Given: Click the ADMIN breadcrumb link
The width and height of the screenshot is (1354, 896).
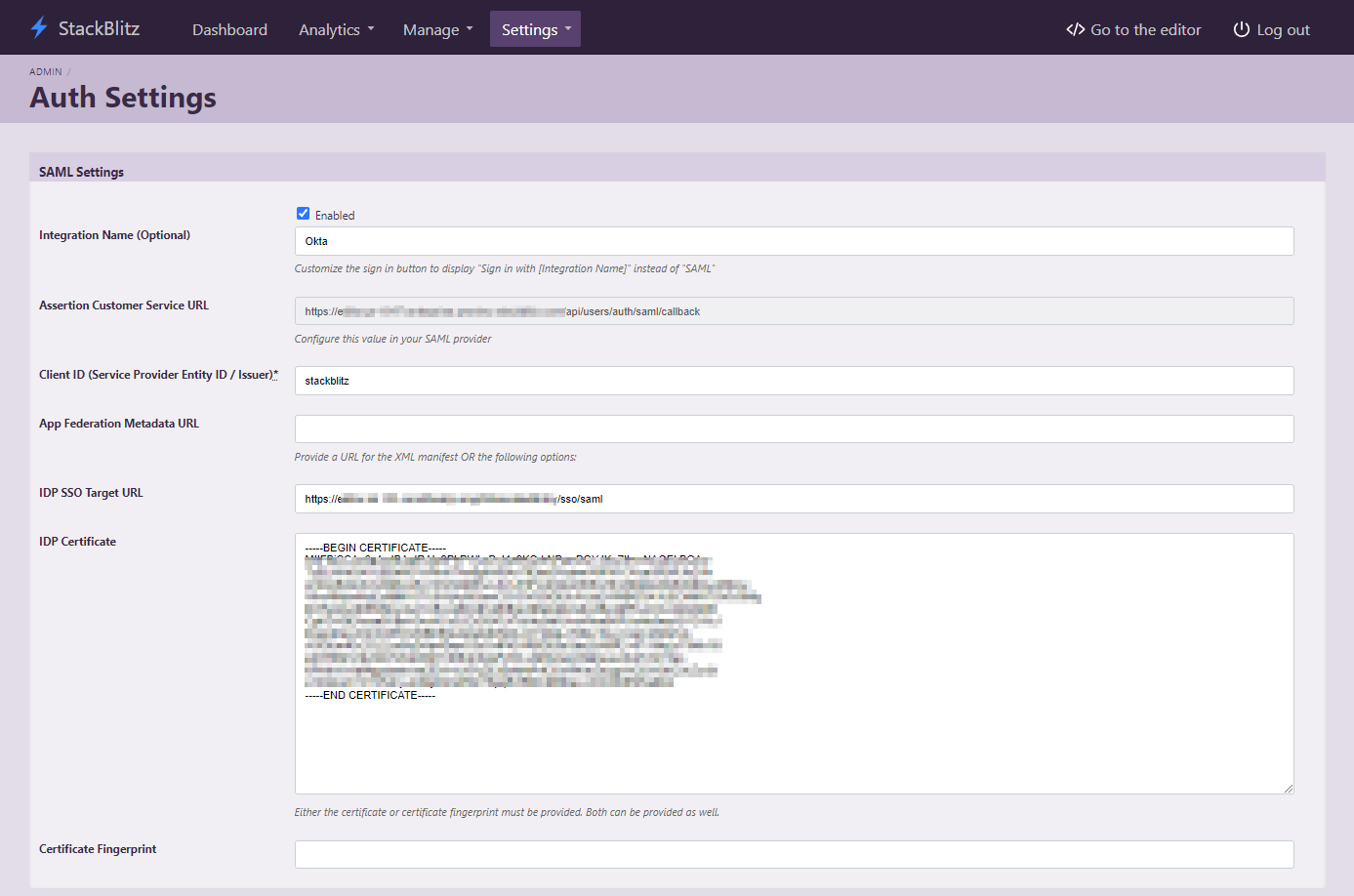Looking at the screenshot, I should [x=46, y=72].
